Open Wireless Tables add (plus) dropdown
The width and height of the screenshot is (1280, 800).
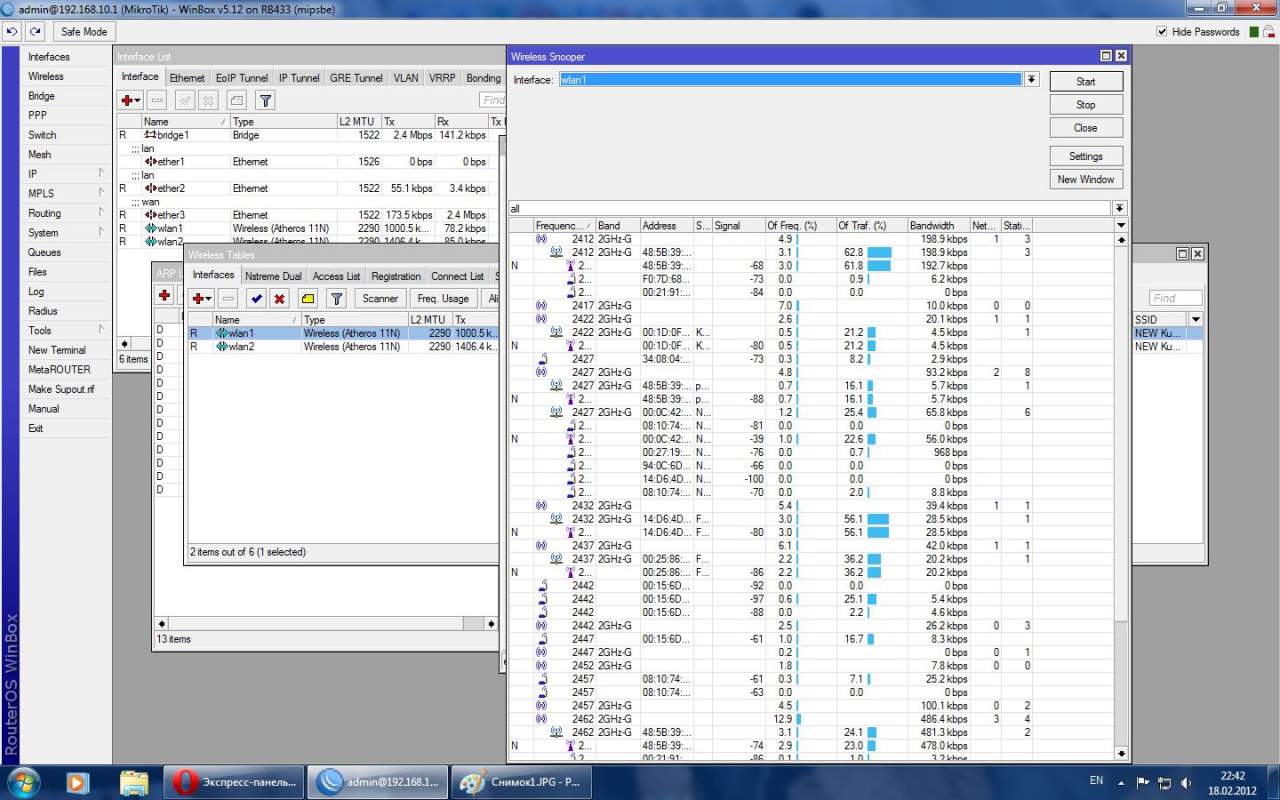(x=201, y=298)
